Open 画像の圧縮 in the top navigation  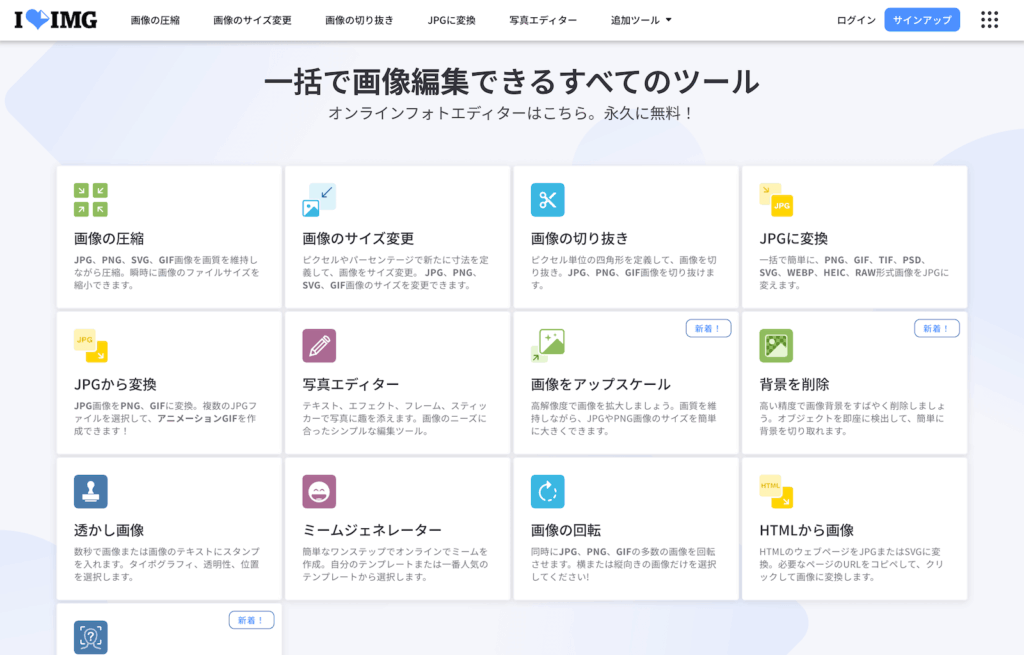click(155, 20)
